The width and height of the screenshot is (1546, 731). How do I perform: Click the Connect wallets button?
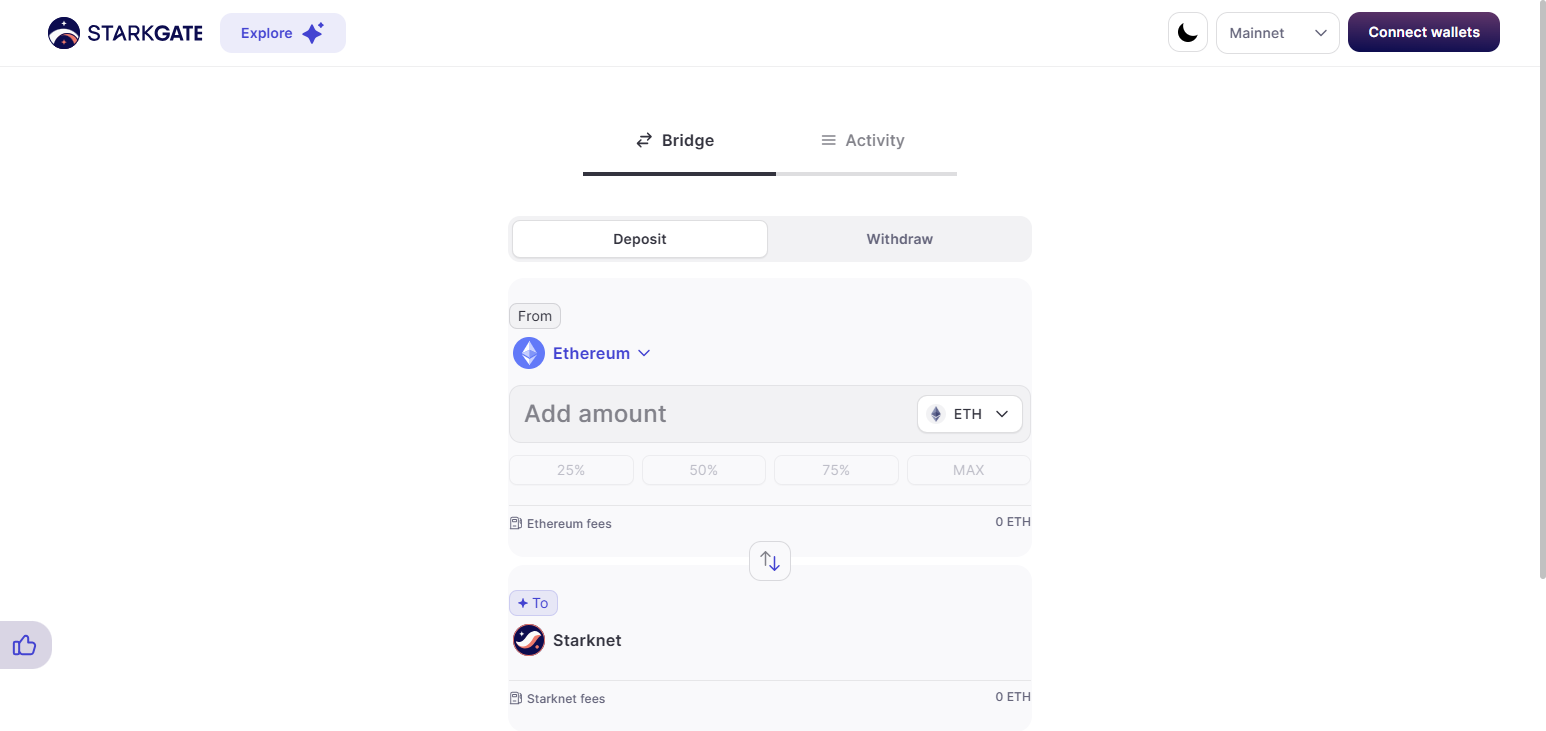(1423, 32)
